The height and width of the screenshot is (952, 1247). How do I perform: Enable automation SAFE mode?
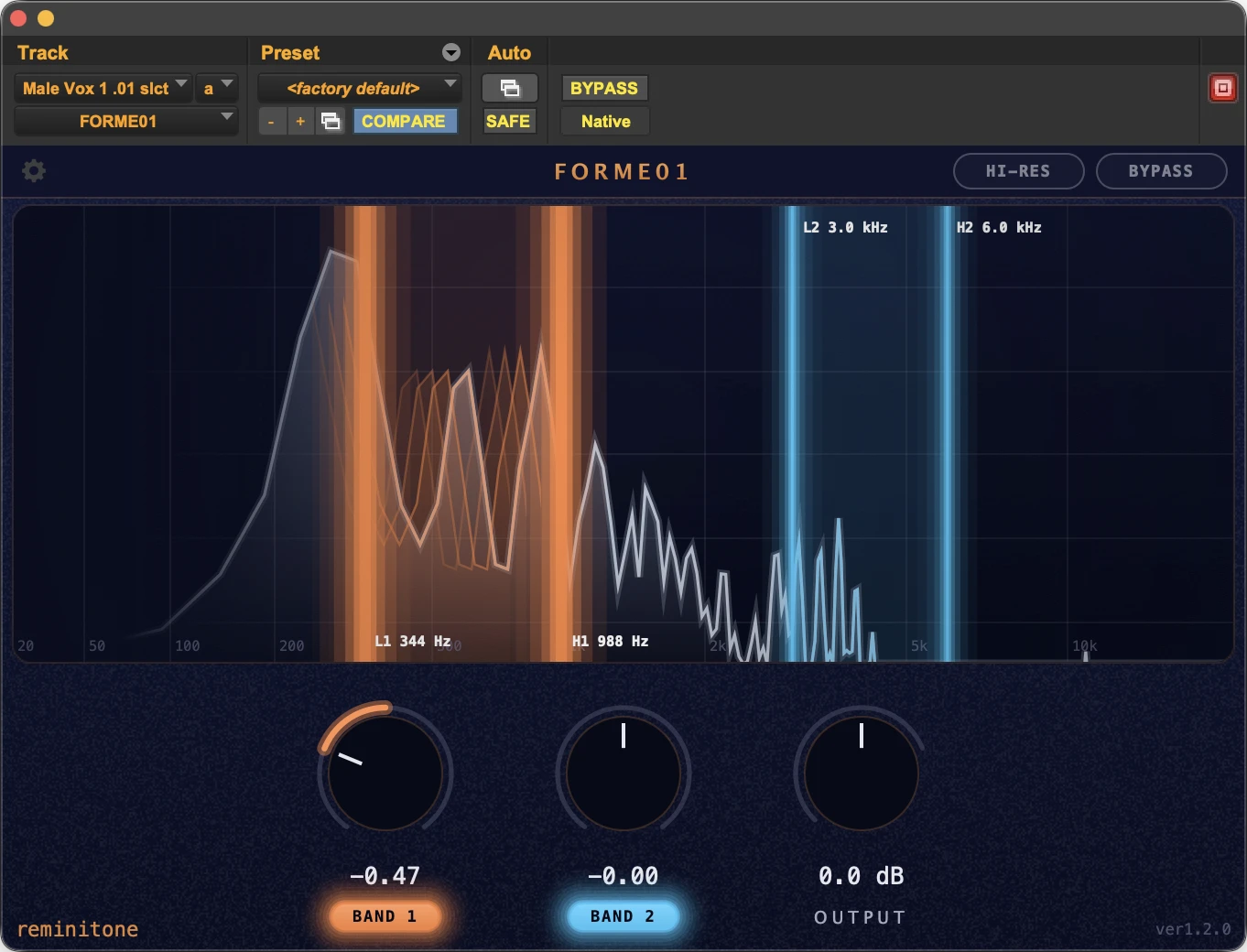(508, 121)
